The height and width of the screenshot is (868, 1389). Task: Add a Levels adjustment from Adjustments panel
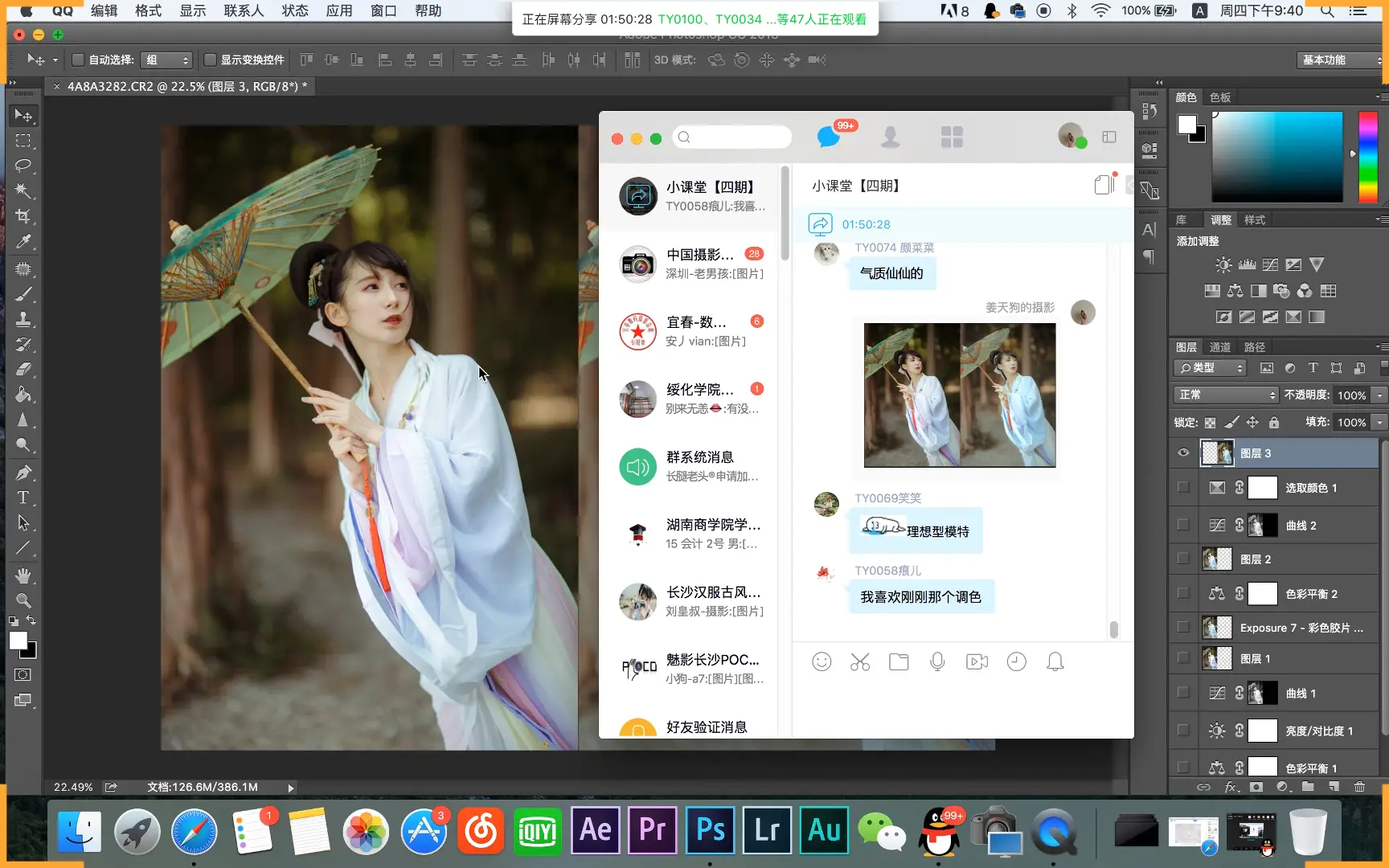(x=1247, y=264)
